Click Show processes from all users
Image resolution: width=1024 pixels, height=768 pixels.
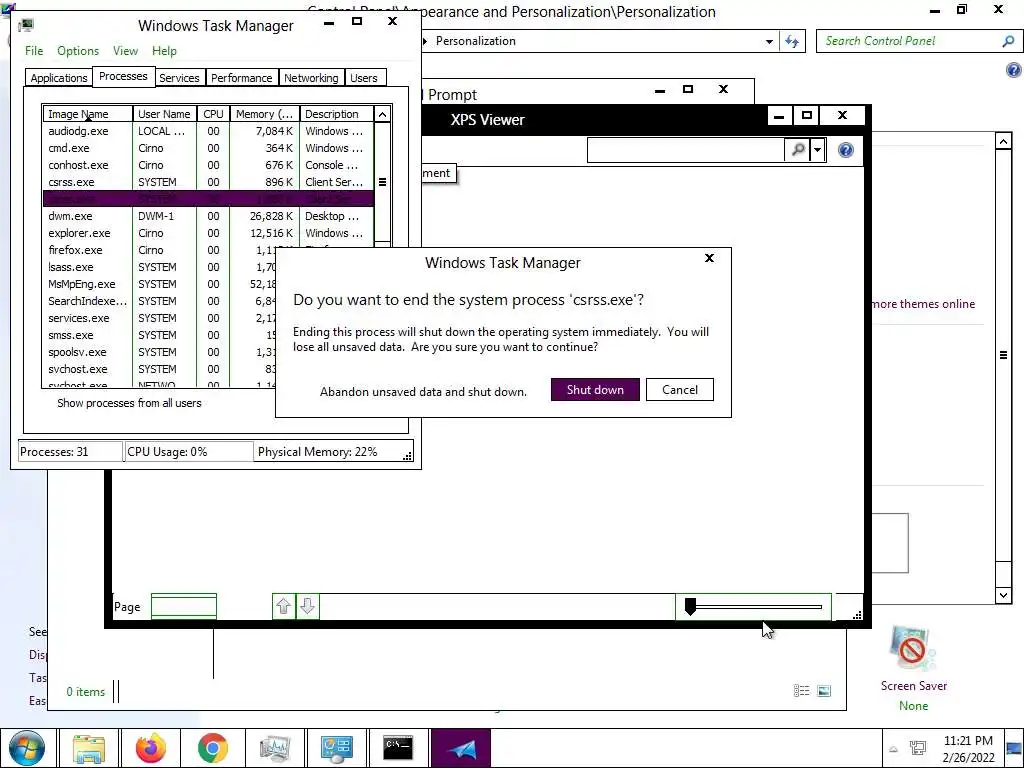point(129,403)
